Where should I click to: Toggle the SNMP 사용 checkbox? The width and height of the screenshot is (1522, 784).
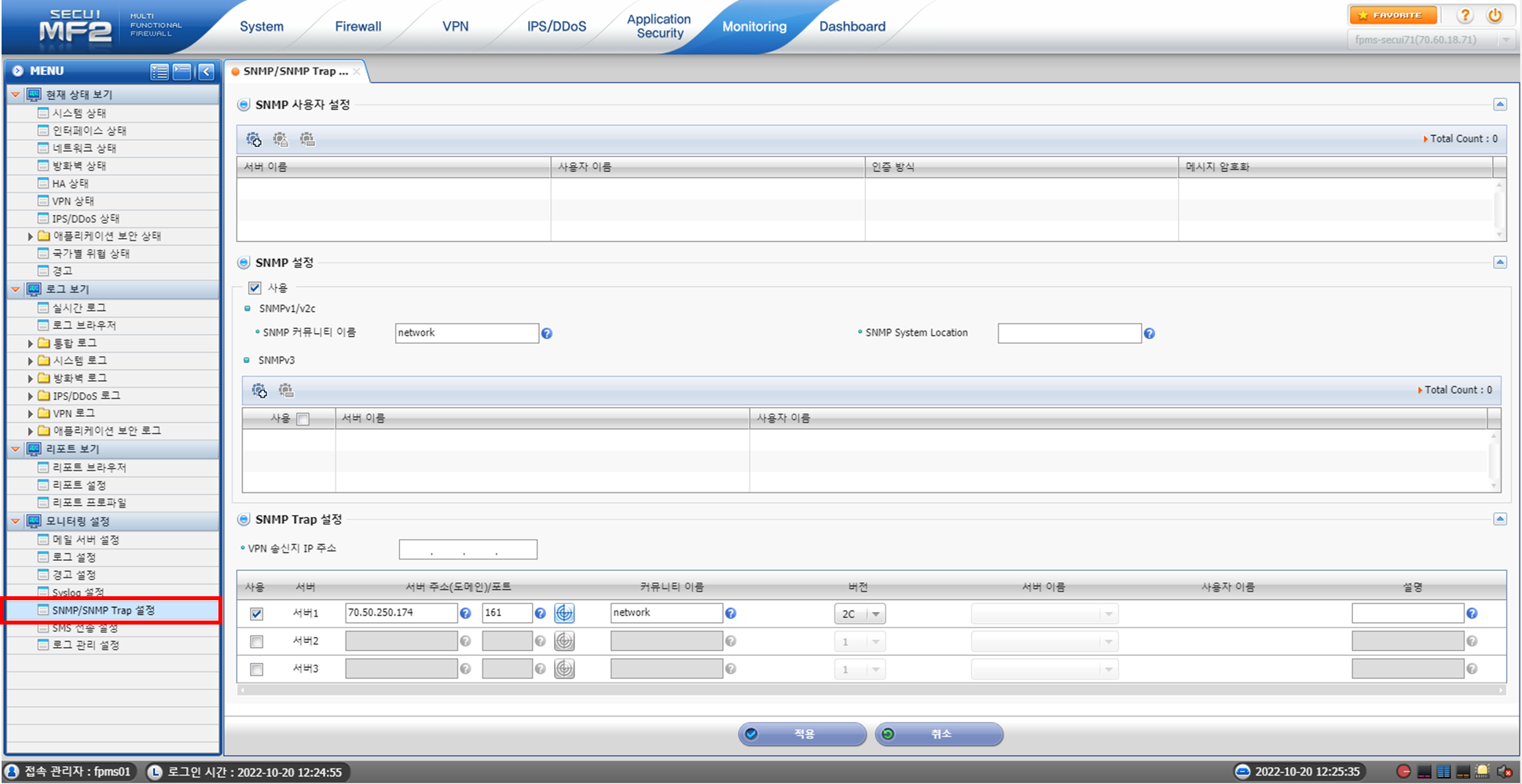255,288
